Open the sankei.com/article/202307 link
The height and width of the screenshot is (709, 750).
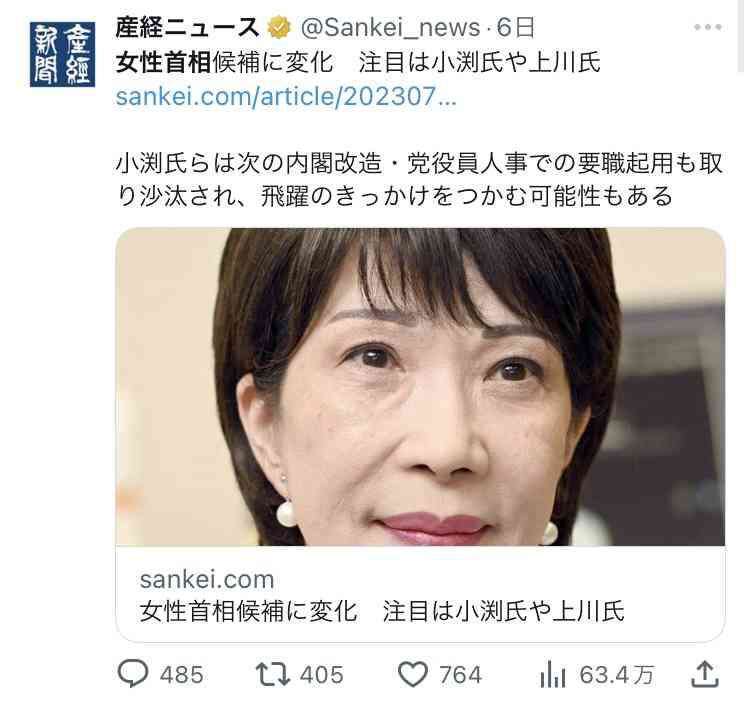pyautogui.click(x=286, y=96)
